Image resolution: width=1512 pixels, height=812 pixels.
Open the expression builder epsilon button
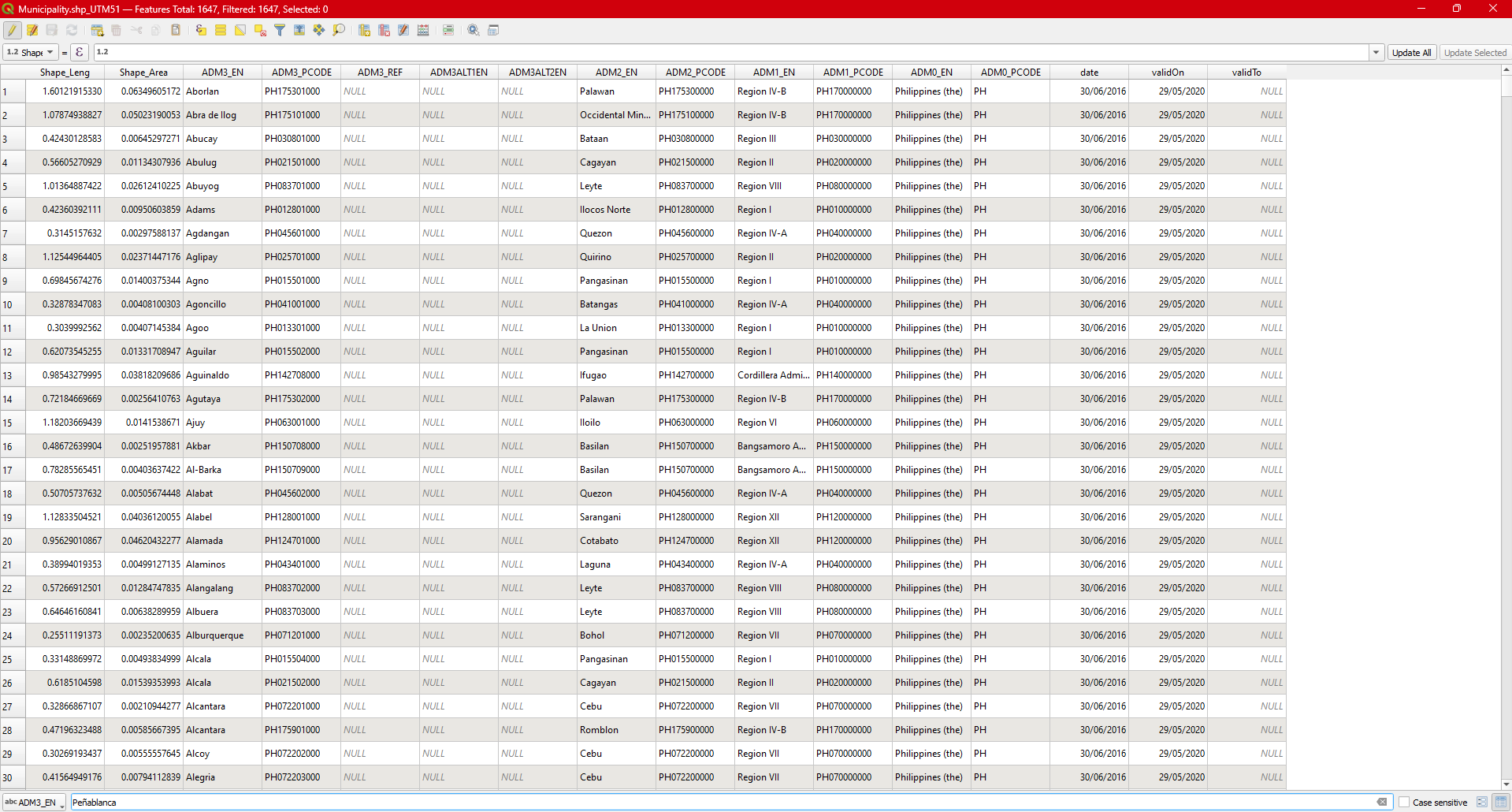pos(80,53)
